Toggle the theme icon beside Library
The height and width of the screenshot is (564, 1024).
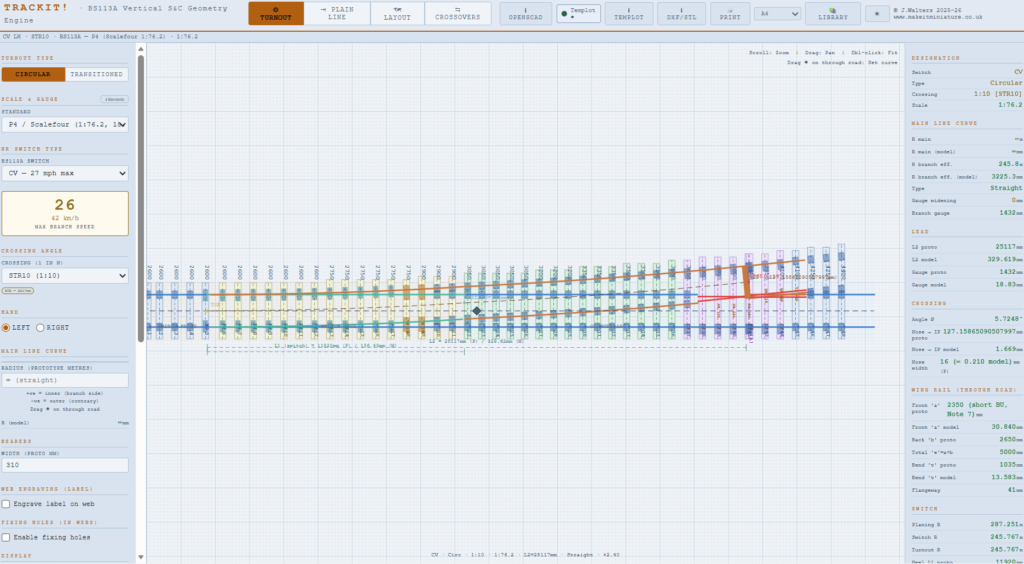877,14
